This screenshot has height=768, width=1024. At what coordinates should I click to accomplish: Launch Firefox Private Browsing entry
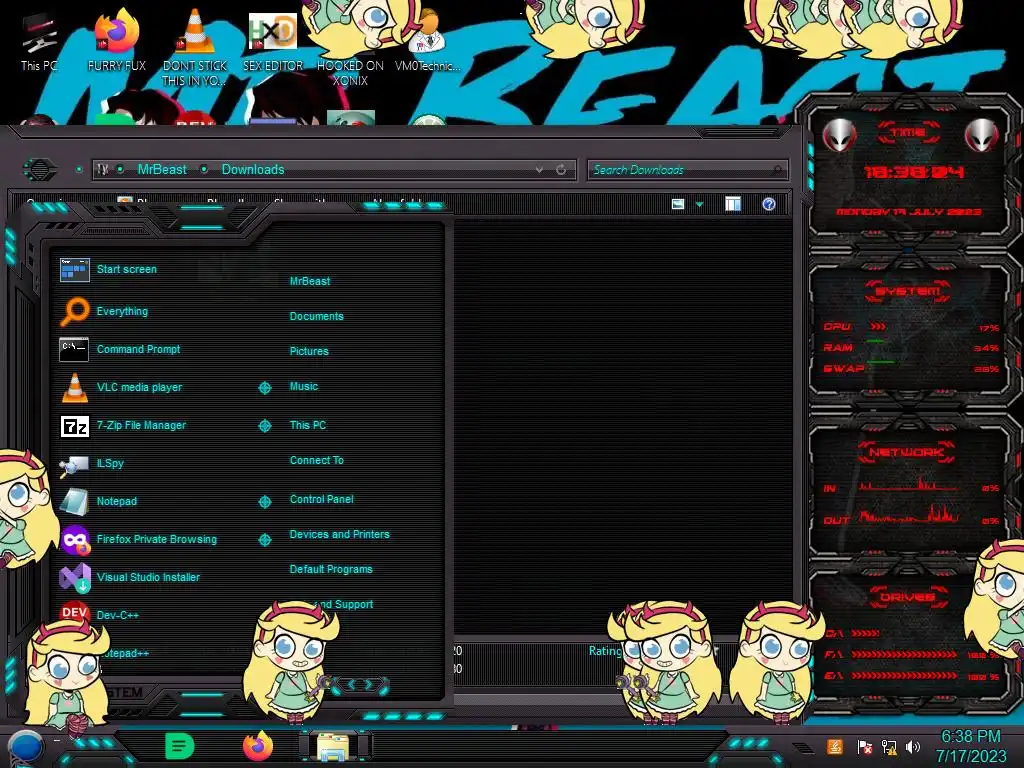[138, 539]
